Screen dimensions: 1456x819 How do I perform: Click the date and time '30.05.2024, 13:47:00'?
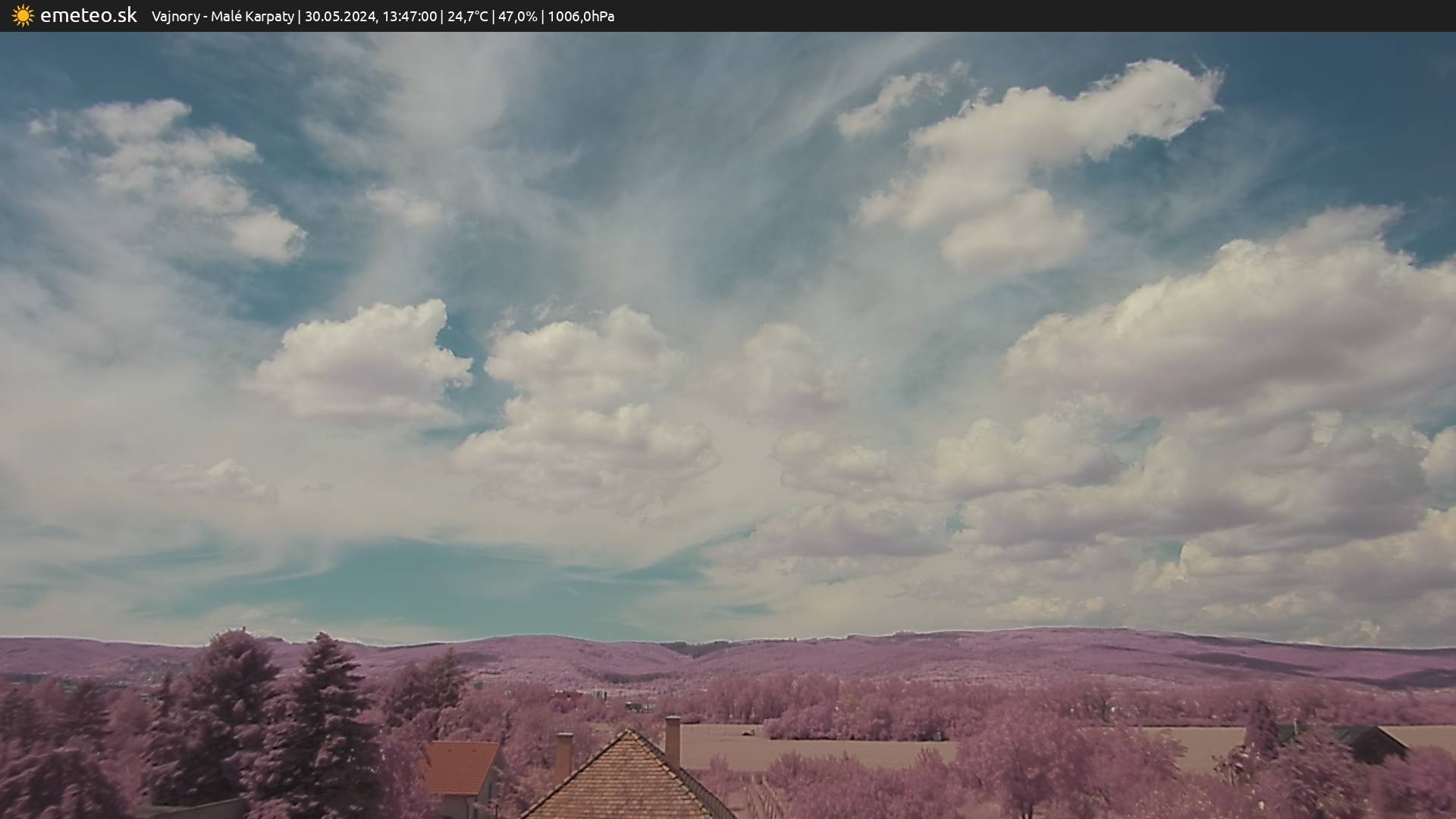point(371,17)
